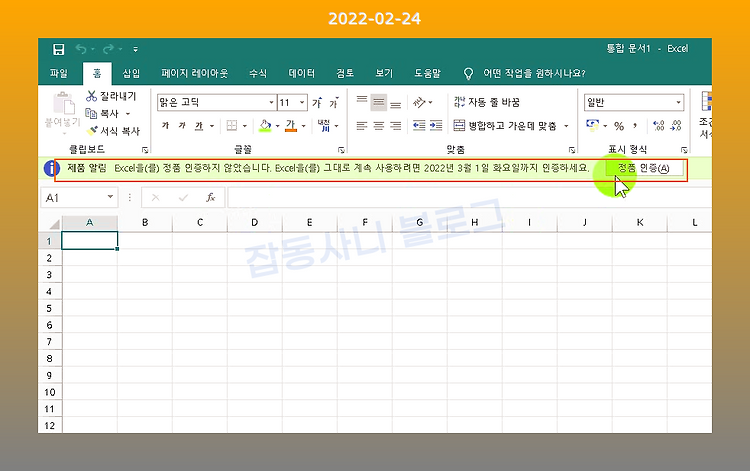Click the select all corner triangle
Viewport: 750px width, 471px height.
(54, 223)
